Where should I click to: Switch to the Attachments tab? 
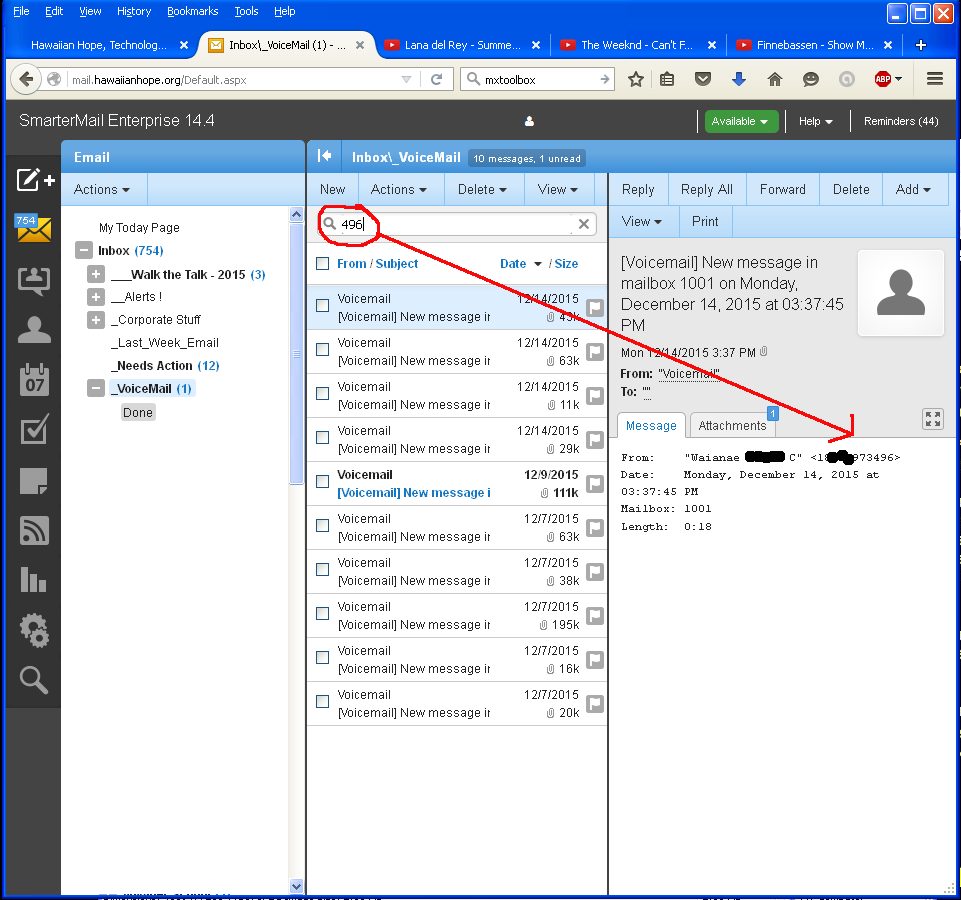tap(732, 425)
